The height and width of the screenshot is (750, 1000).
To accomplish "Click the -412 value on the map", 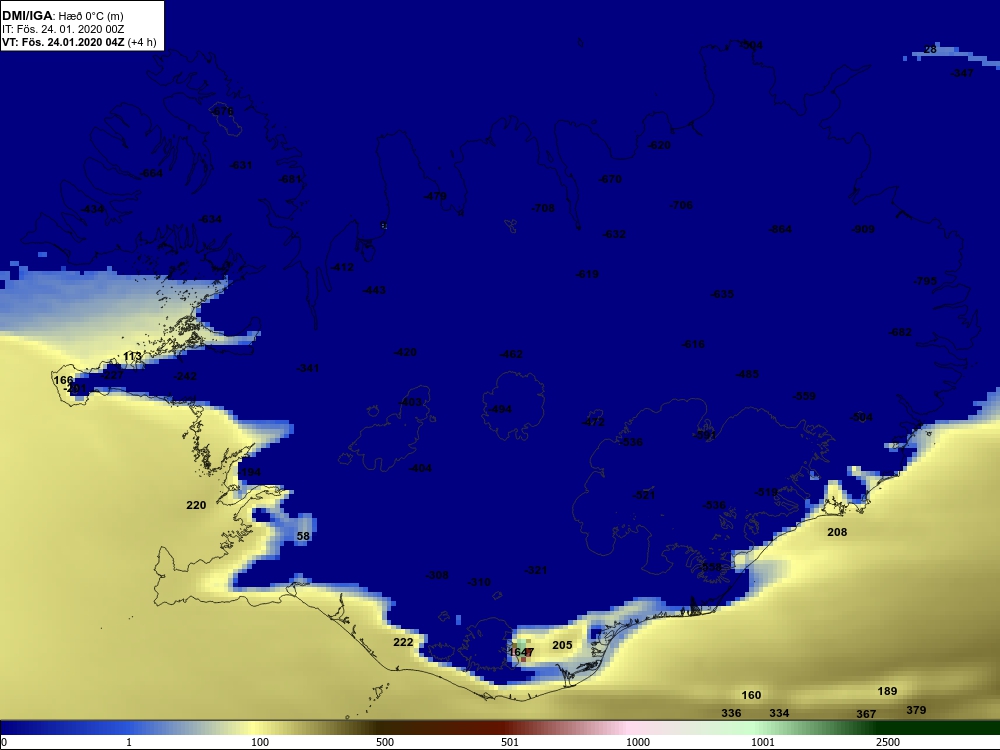I will tap(342, 267).
